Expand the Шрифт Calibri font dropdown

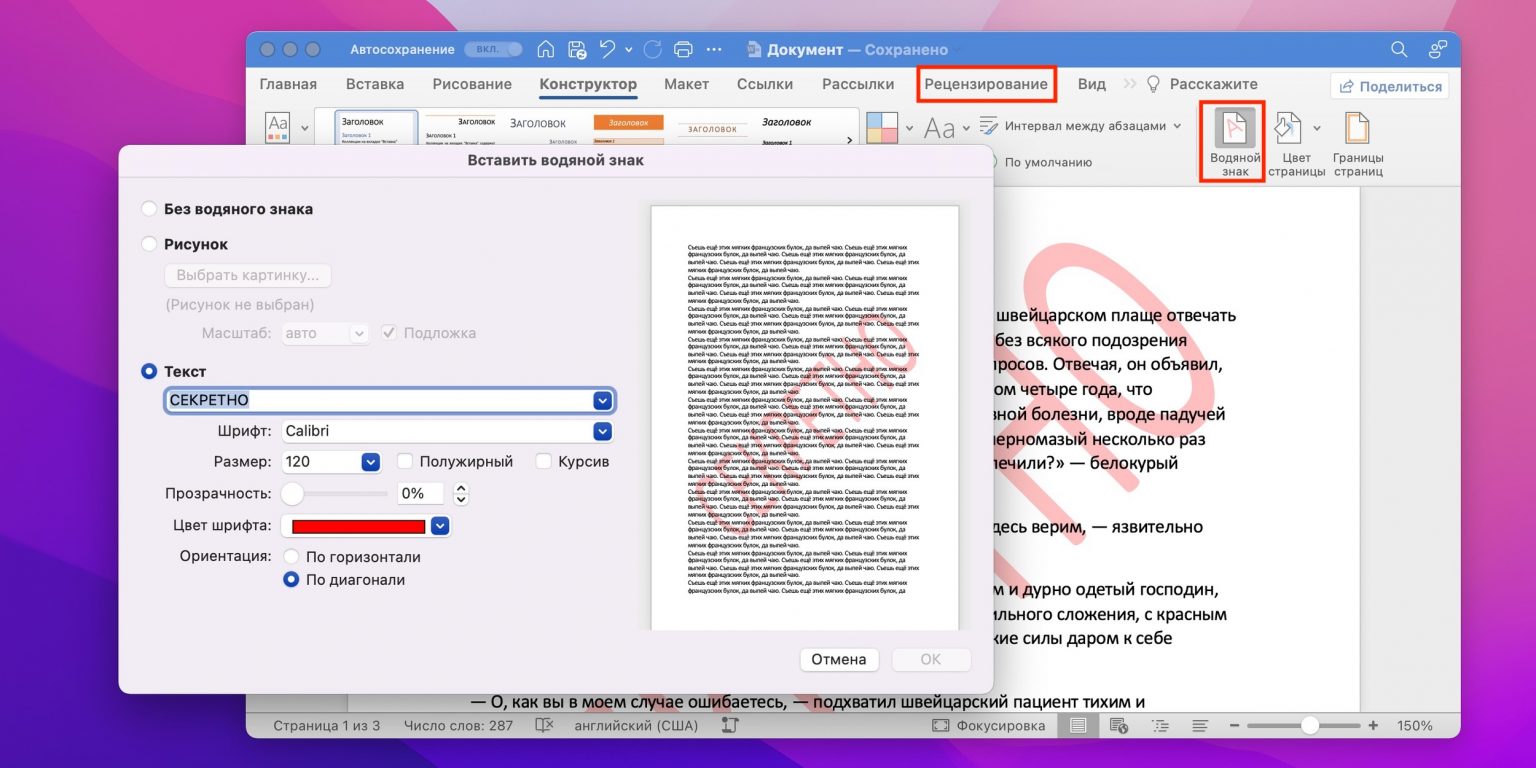click(x=602, y=431)
